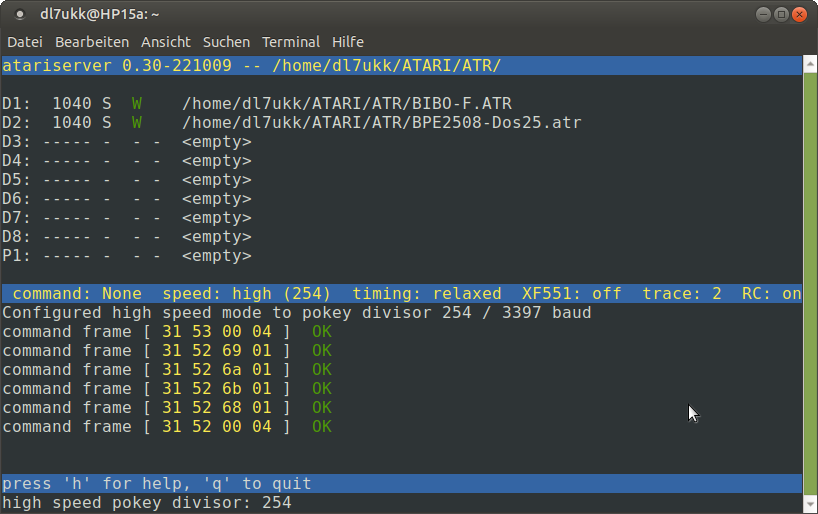The image size is (818, 514).
Task: Click the BPE2508-Dos25.atr path on drive D2
Action: pyautogui.click(x=381, y=123)
